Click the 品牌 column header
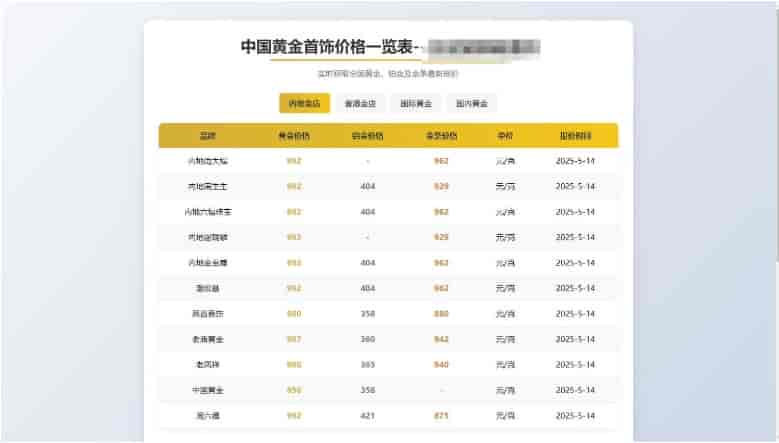 click(x=208, y=136)
